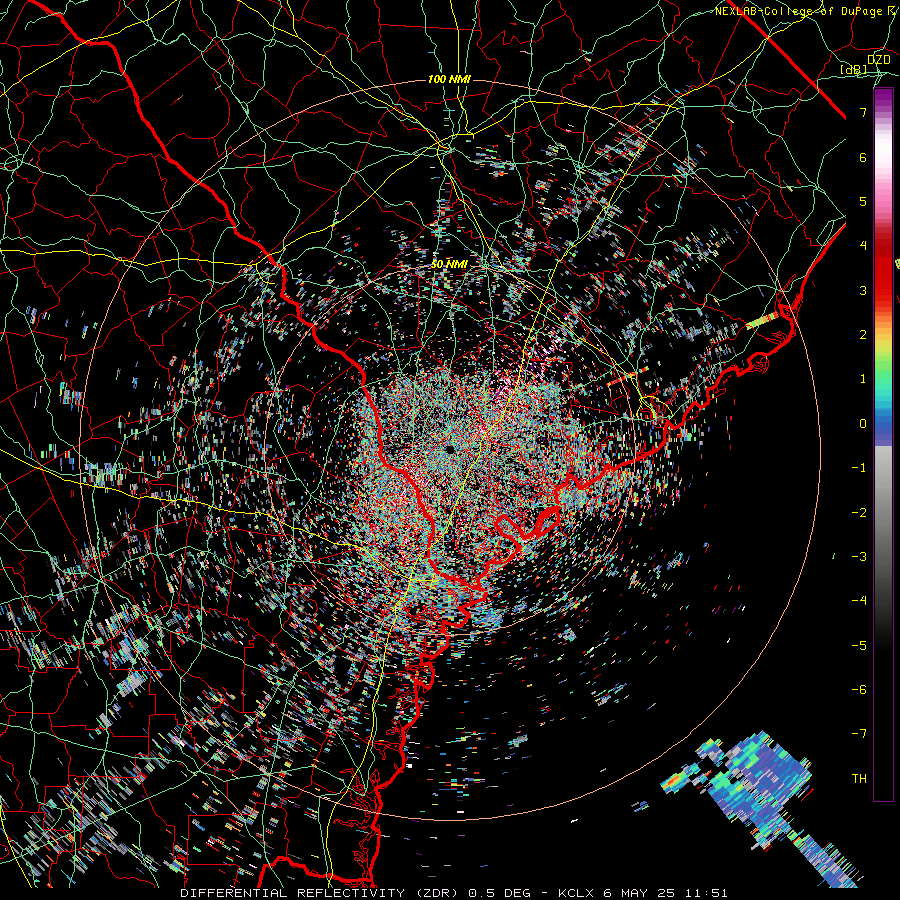
Task: Click the "3" value on the color scale
Action: pos(863,290)
